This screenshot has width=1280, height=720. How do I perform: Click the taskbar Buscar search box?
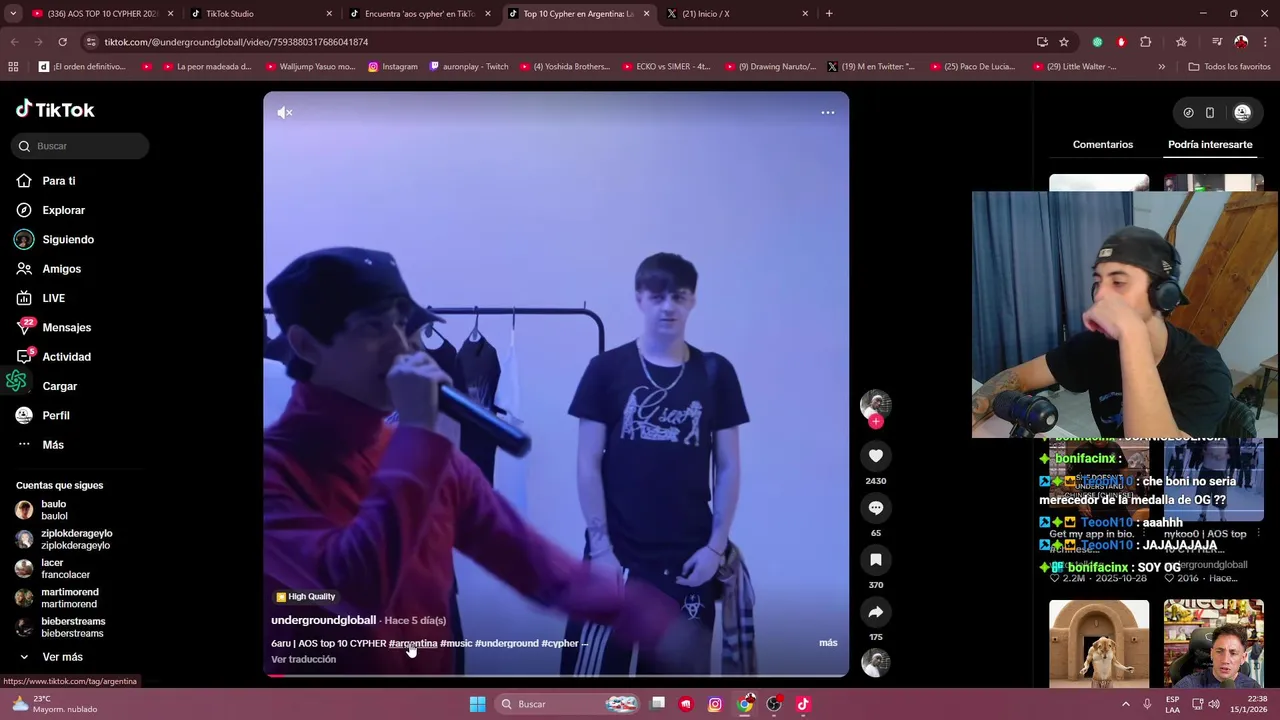tap(568, 704)
